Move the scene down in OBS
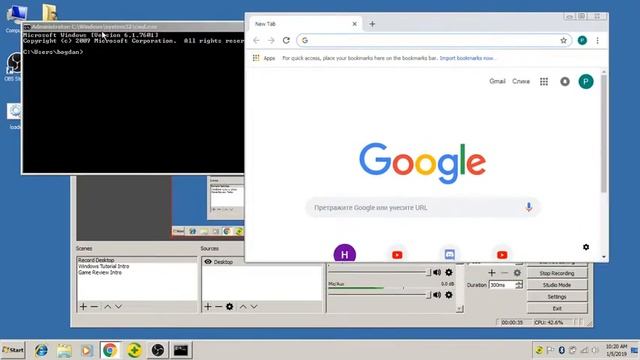 (x=118, y=307)
